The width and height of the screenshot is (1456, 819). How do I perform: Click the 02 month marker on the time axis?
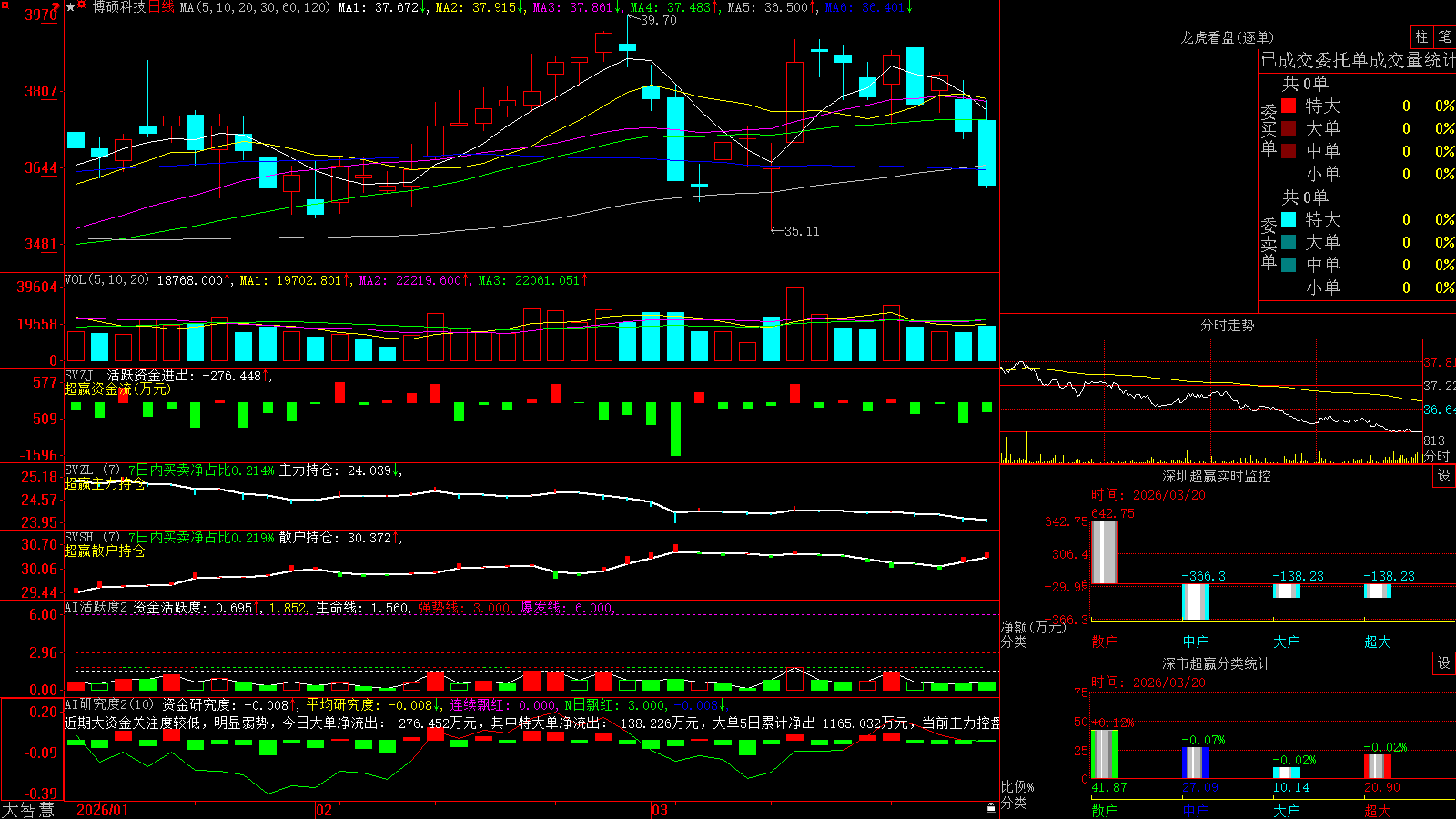(x=324, y=810)
